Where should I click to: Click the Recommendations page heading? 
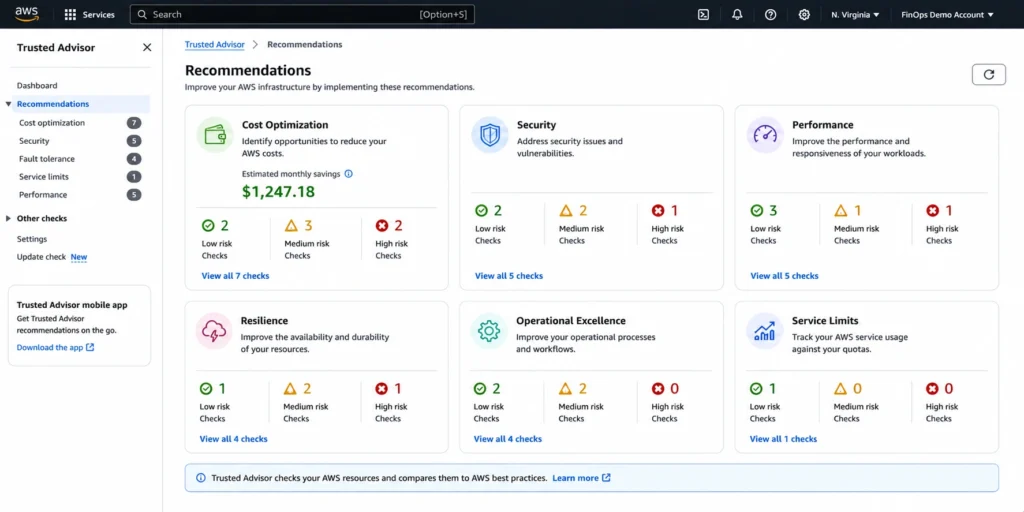(x=248, y=71)
